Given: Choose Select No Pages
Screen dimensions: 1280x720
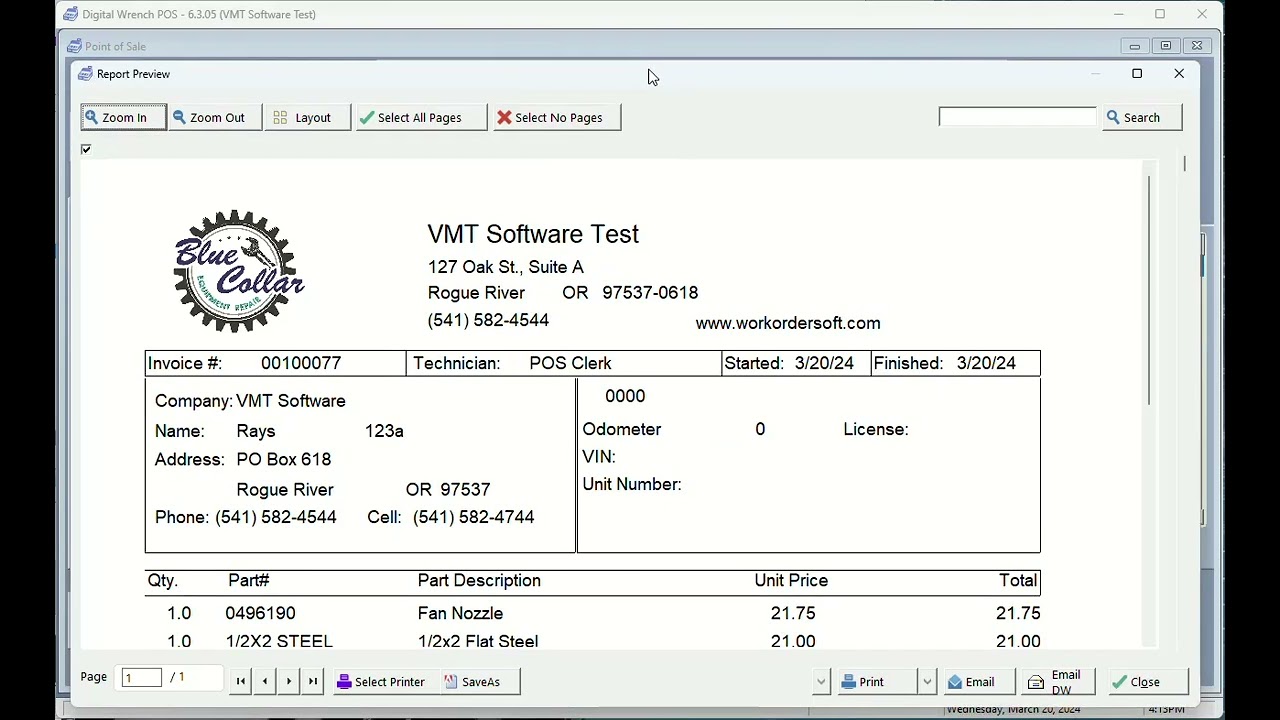Looking at the screenshot, I should pyautogui.click(x=557, y=118).
